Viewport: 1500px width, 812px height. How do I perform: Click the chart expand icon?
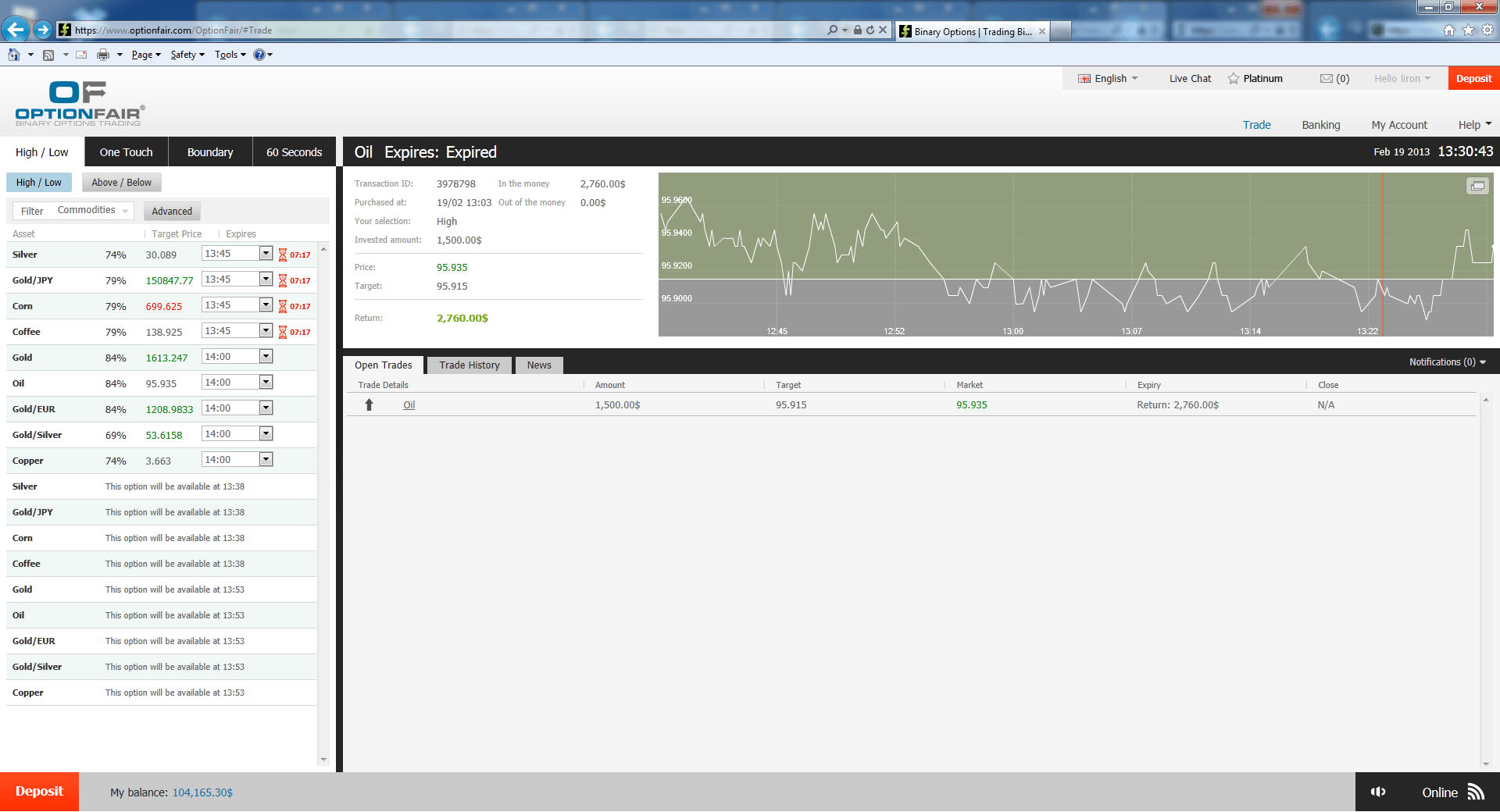[1477, 186]
